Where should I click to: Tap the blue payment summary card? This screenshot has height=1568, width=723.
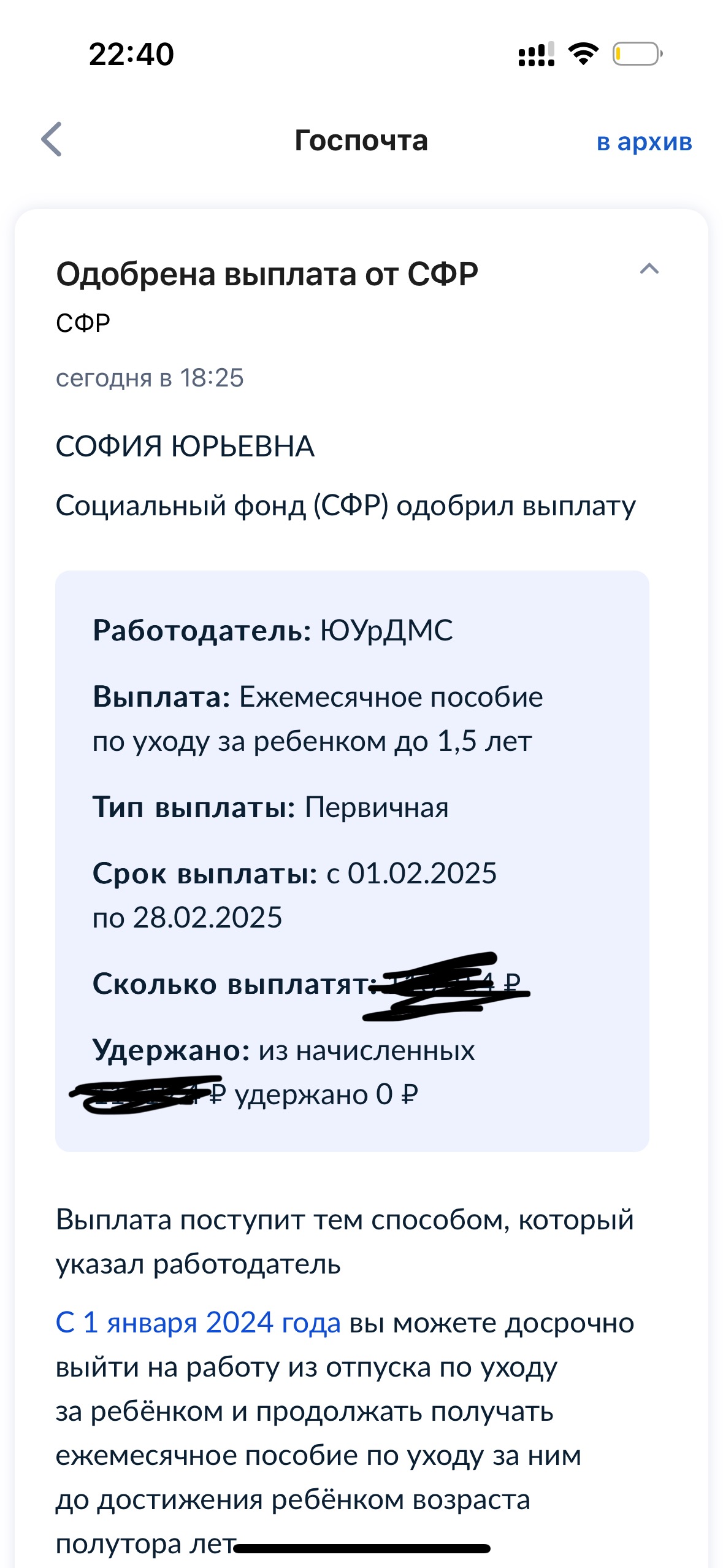pyautogui.click(x=351, y=859)
